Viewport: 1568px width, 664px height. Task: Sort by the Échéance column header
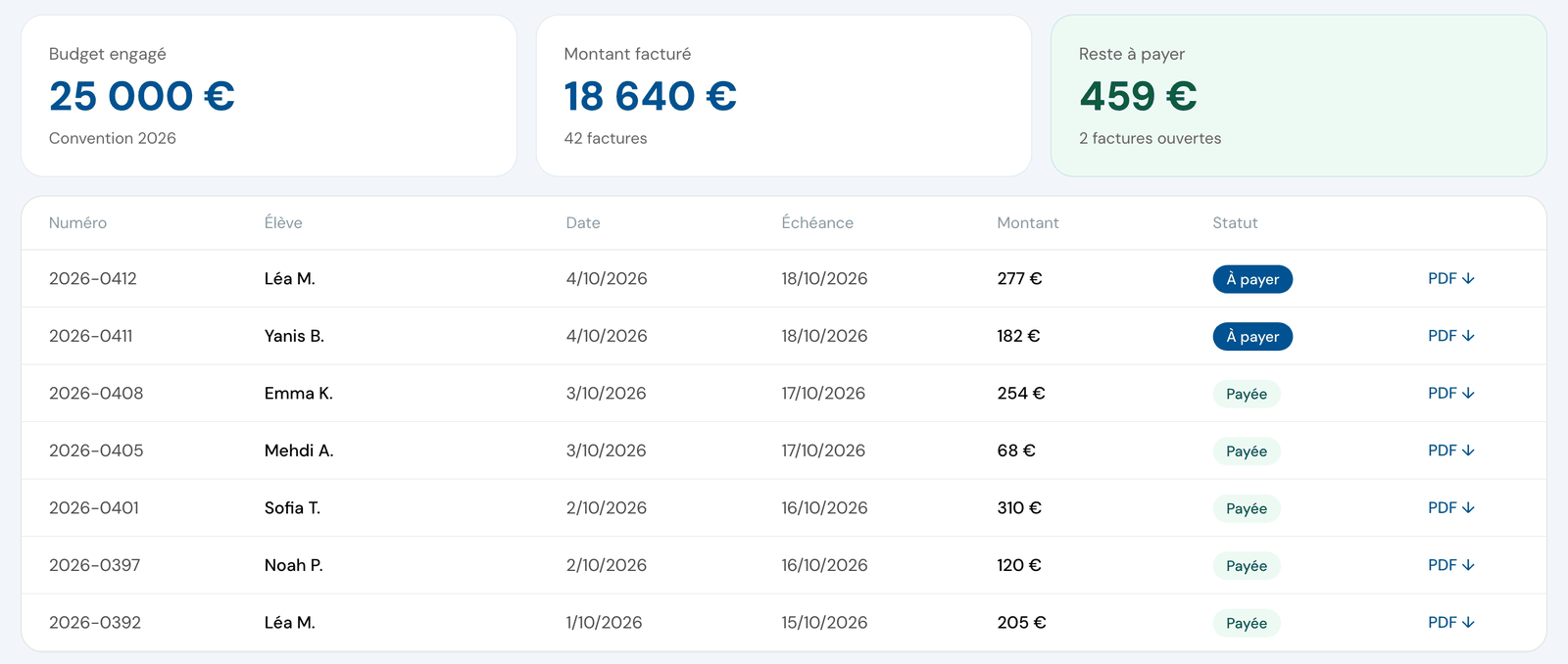point(817,223)
